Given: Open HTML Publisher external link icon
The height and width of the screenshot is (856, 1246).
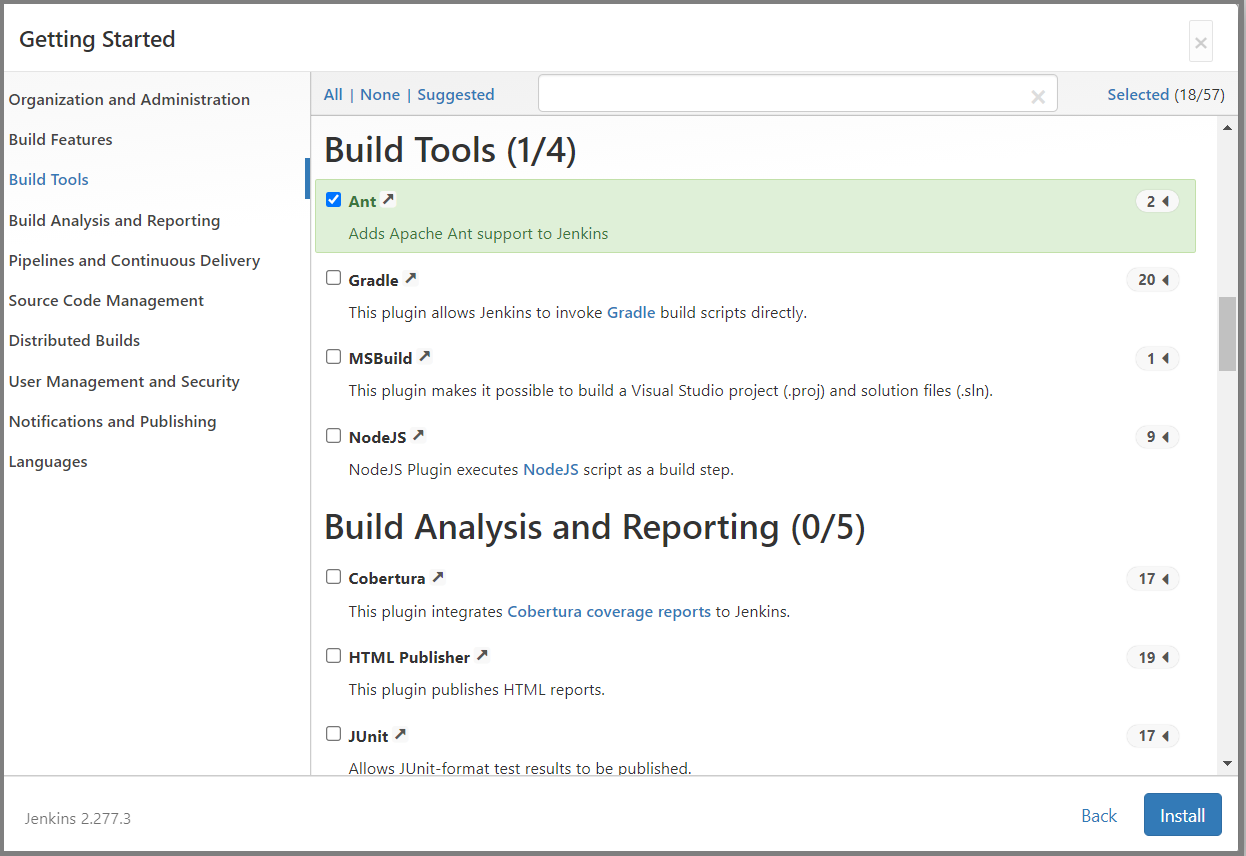Looking at the screenshot, I should coord(481,656).
